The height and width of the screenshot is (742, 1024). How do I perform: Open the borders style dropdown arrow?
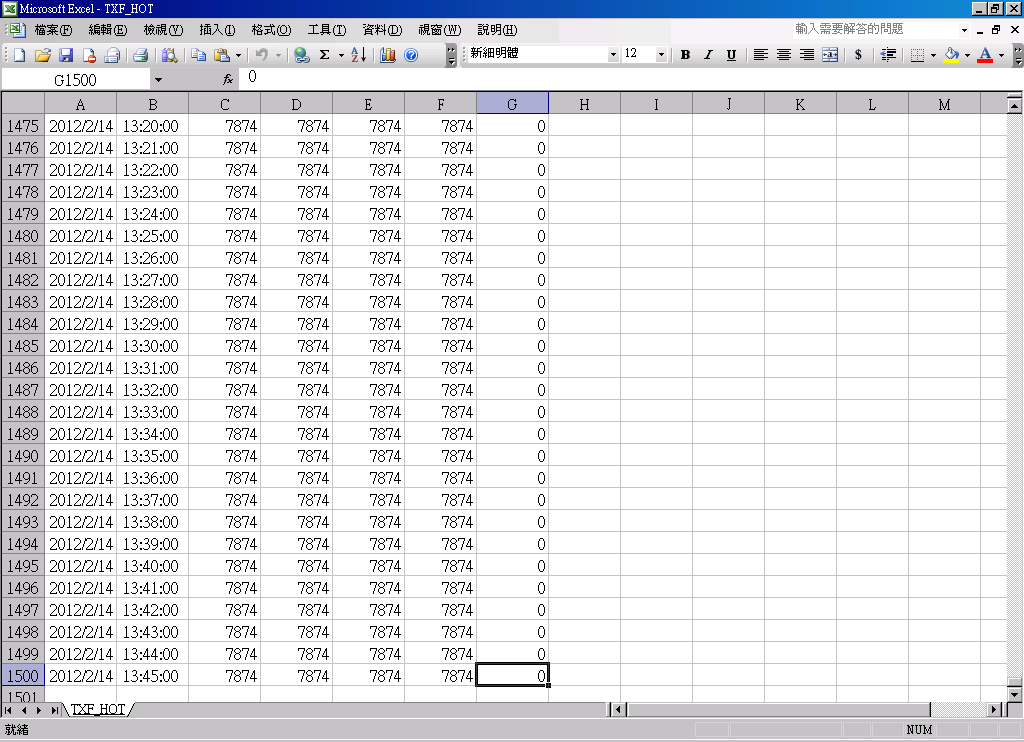pos(933,55)
